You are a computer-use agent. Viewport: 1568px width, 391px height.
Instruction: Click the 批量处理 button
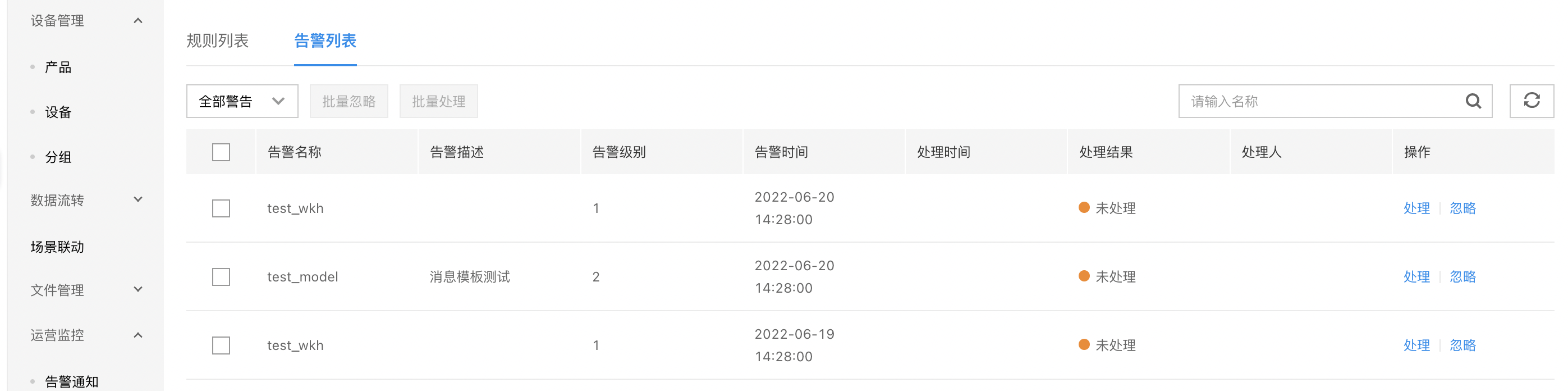[438, 101]
